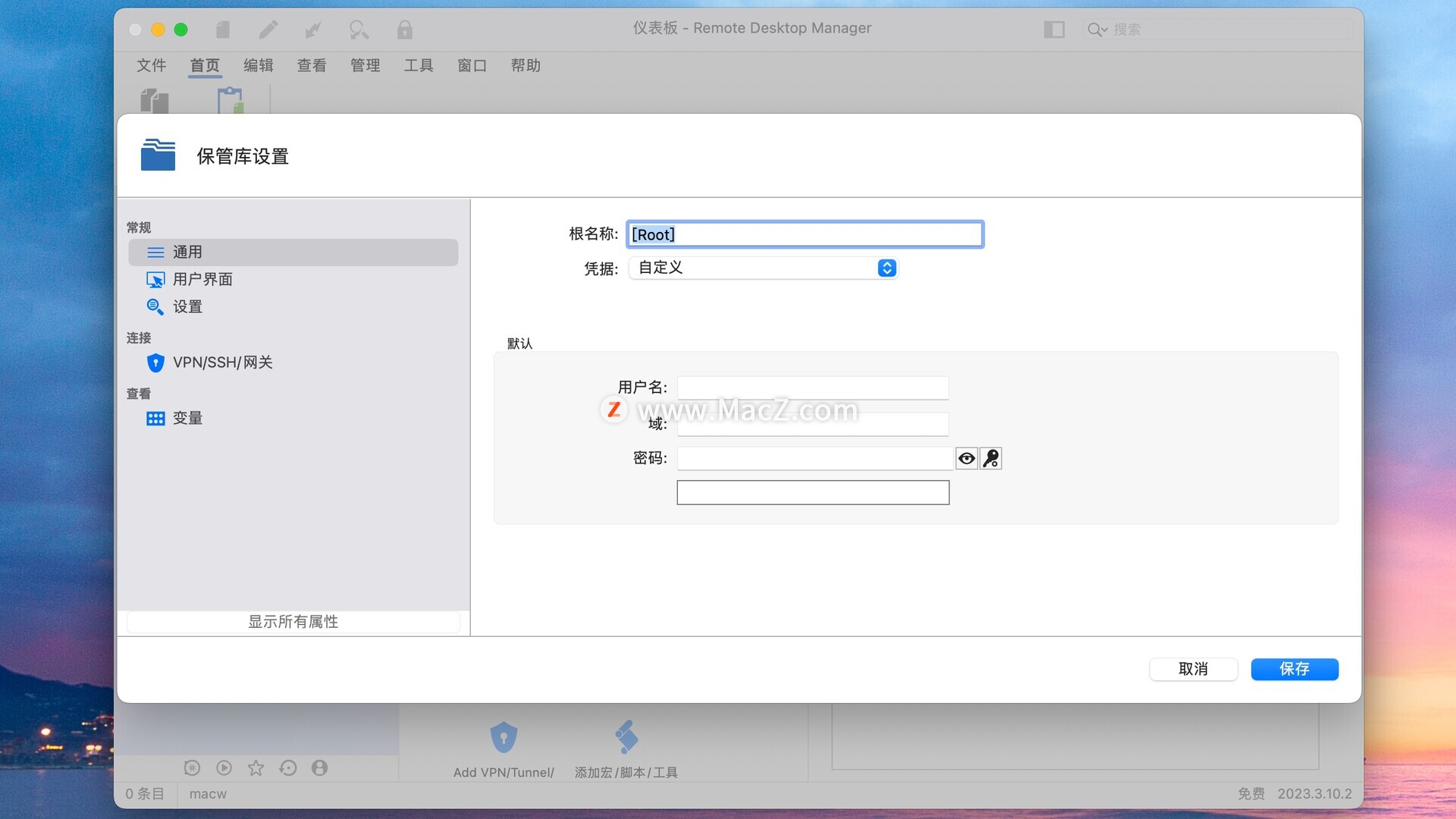Click the 显示所有属性 button
The width and height of the screenshot is (1456, 819).
[293, 622]
